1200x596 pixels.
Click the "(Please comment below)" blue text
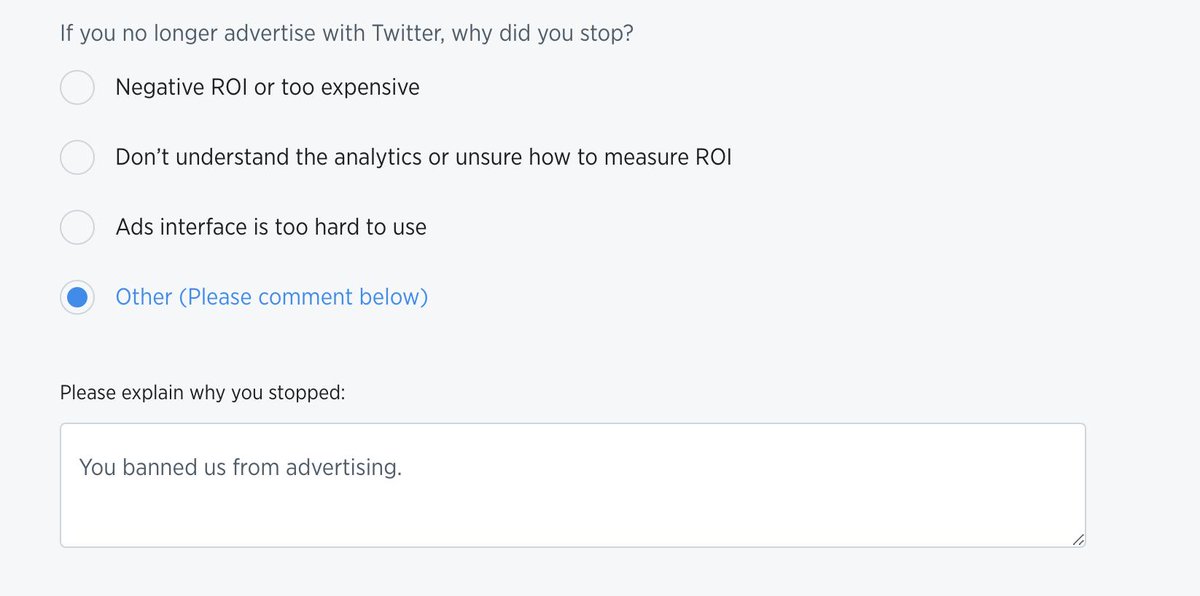coord(303,297)
